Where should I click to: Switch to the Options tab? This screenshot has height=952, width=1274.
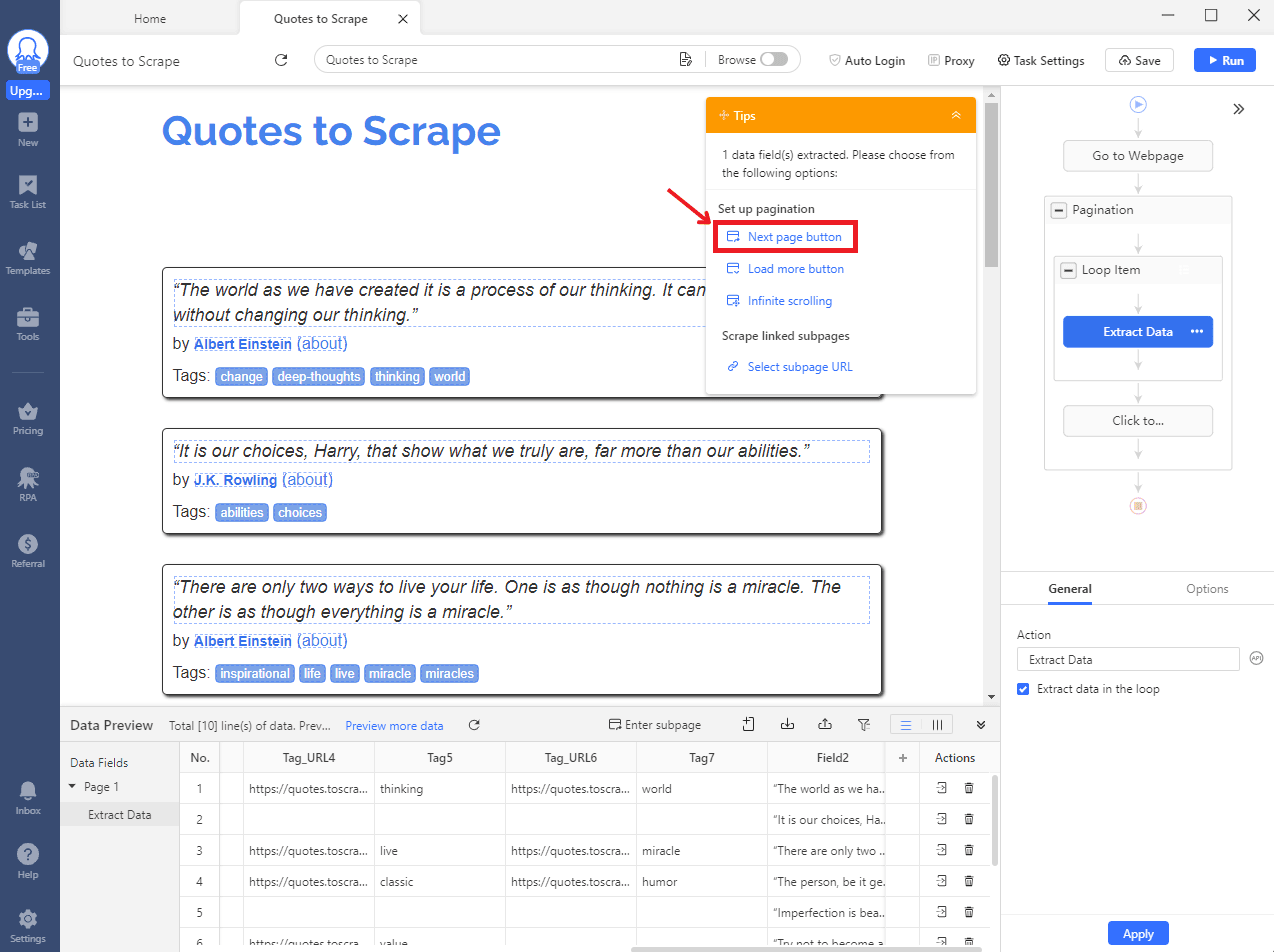pos(1206,589)
